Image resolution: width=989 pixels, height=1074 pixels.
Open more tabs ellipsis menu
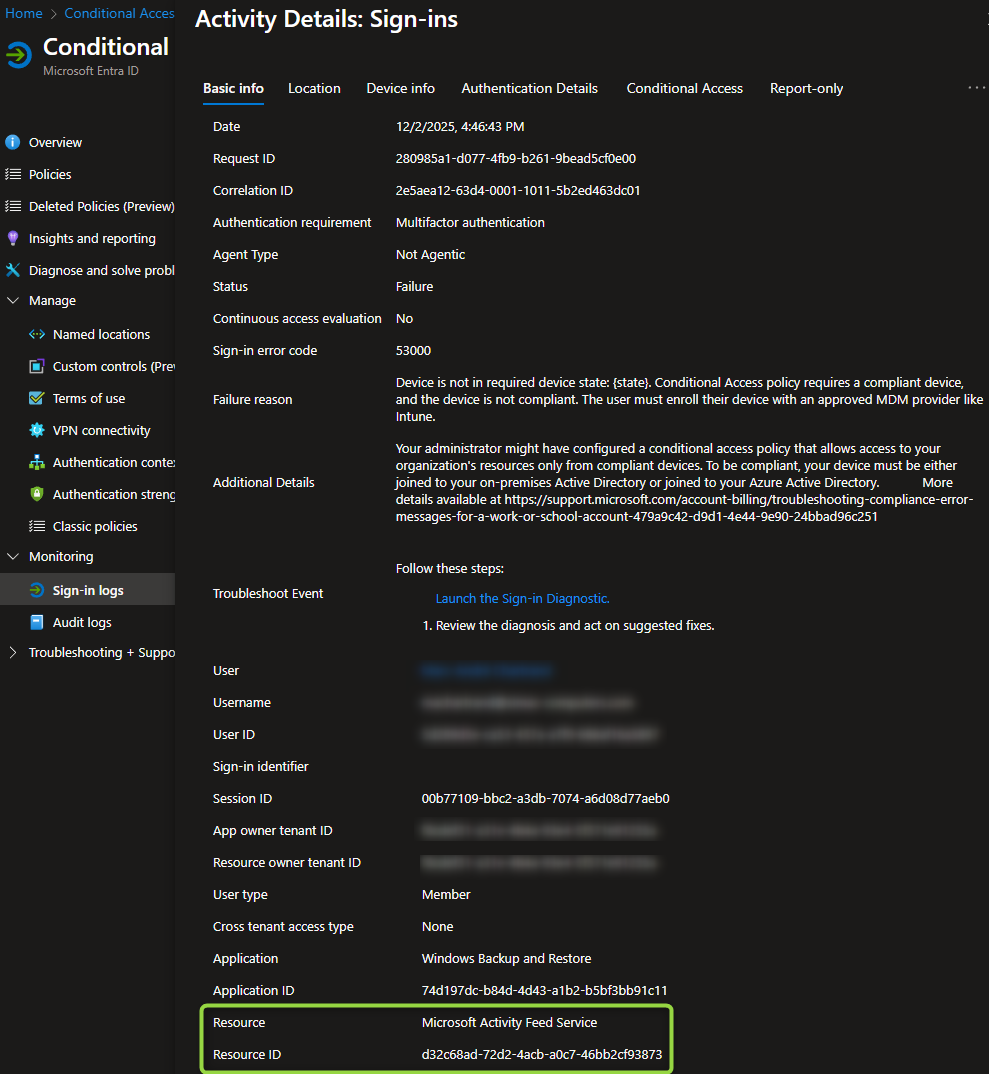pyautogui.click(x=977, y=88)
